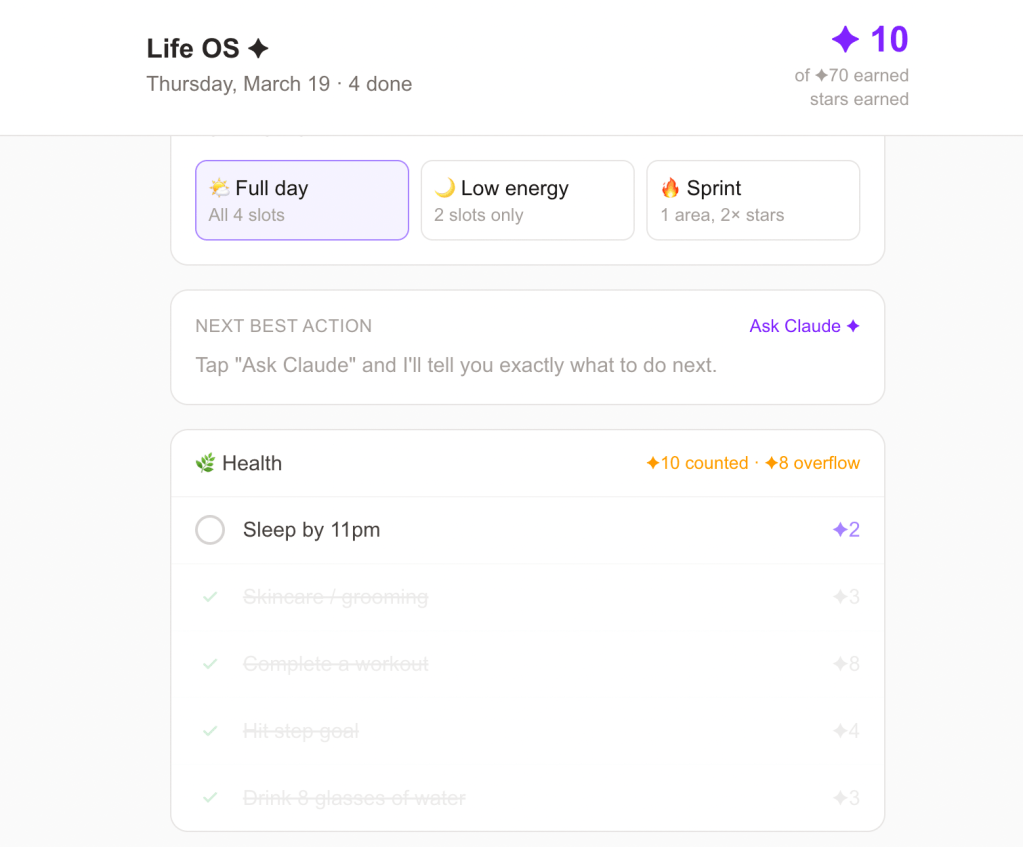This screenshot has height=847, width=1023.
Task: Select the Full day mode
Action: [x=302, y=200]
